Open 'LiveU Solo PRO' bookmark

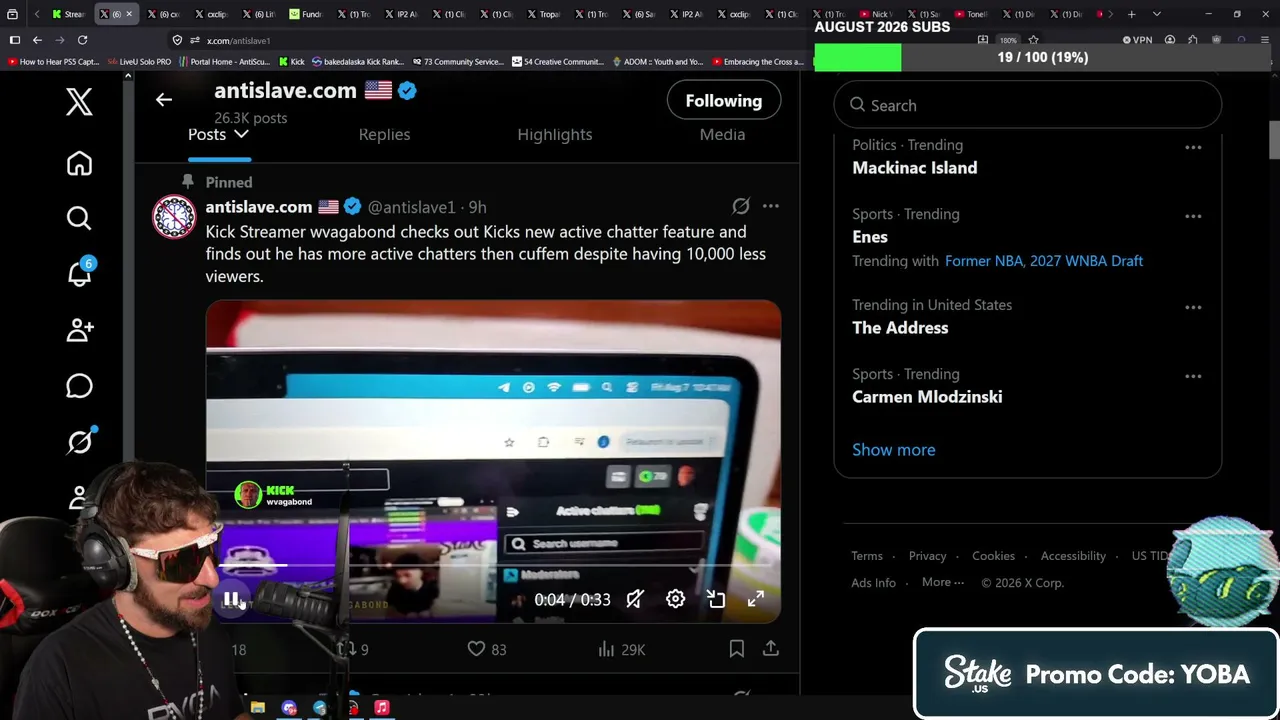click(140, 62)
